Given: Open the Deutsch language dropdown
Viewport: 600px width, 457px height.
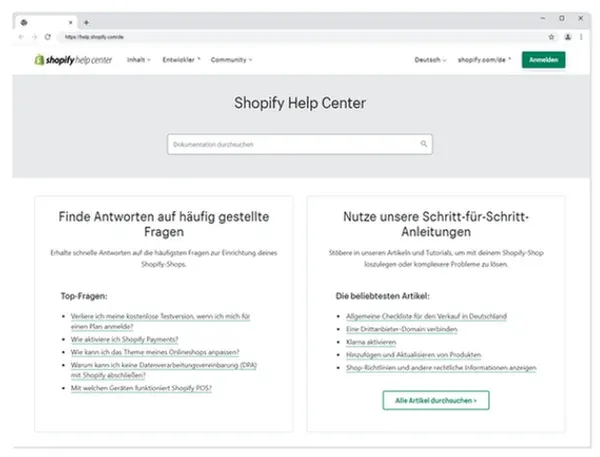Looking at the screenshot, I should (430, 60).
